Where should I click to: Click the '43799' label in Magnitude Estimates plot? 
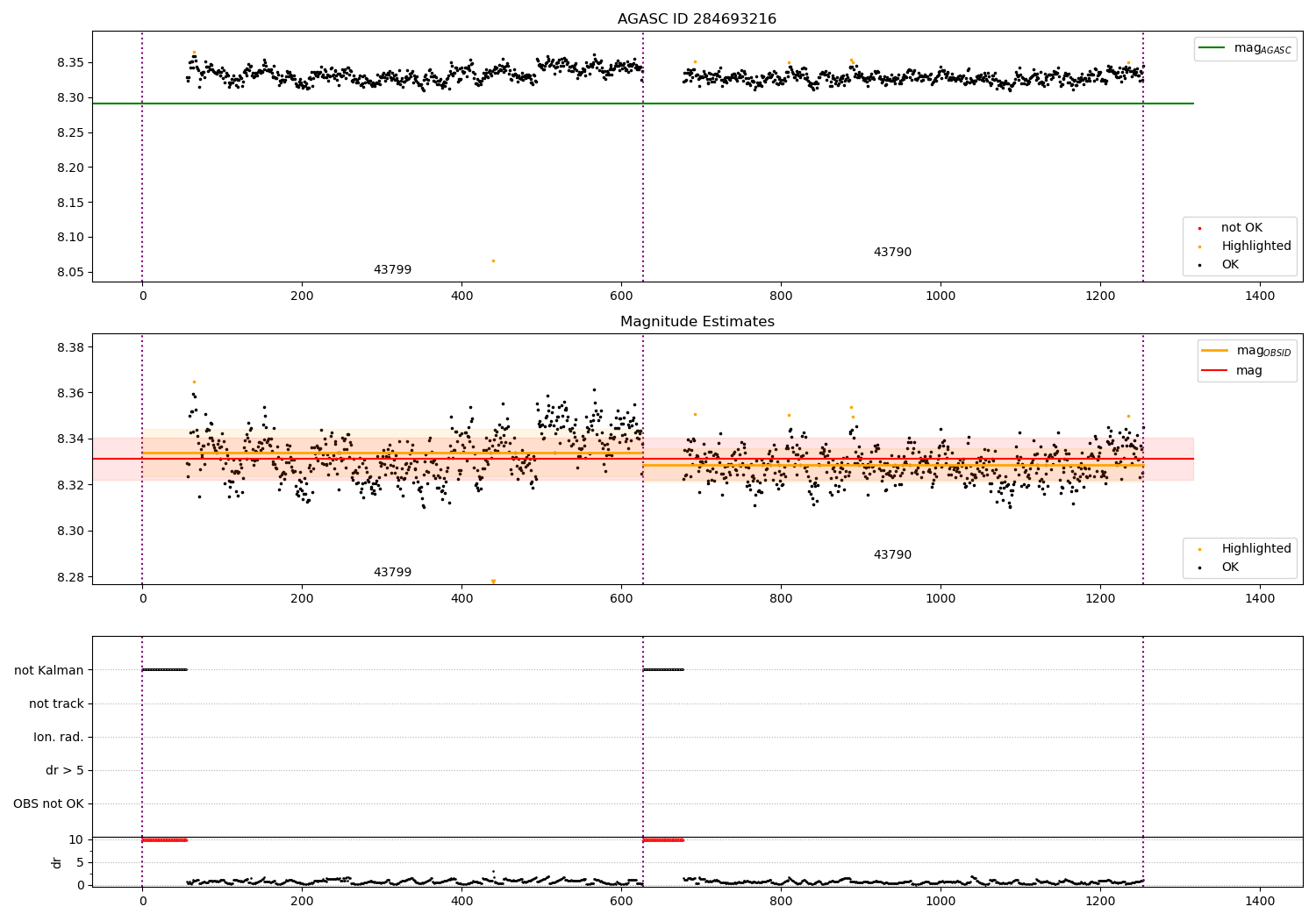[392, 573]
